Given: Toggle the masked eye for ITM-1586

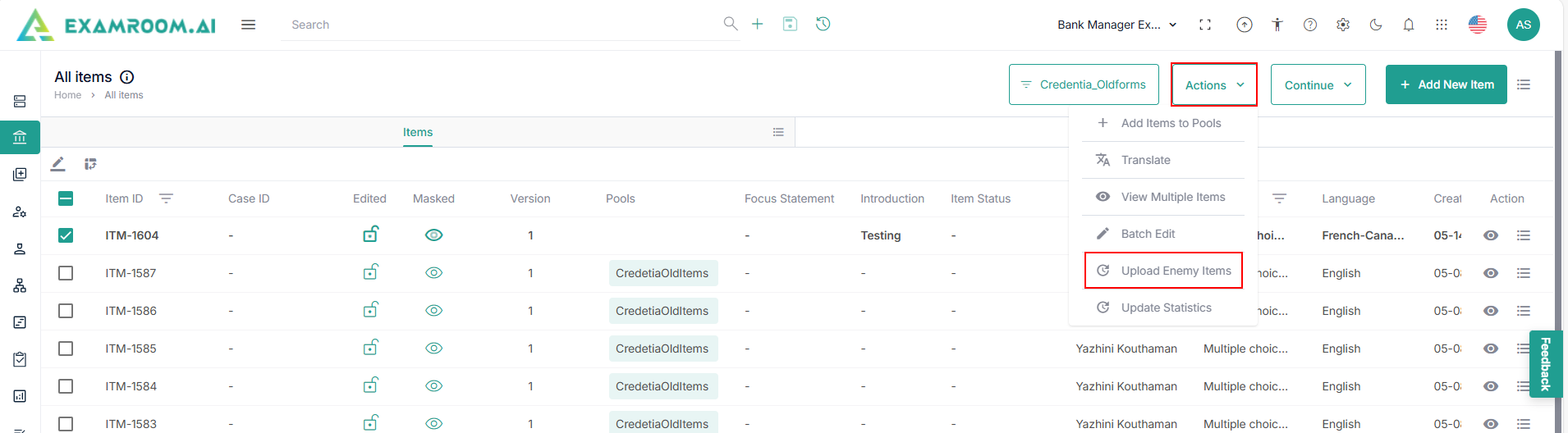Looking at the screenshot, I should (434, 311).
